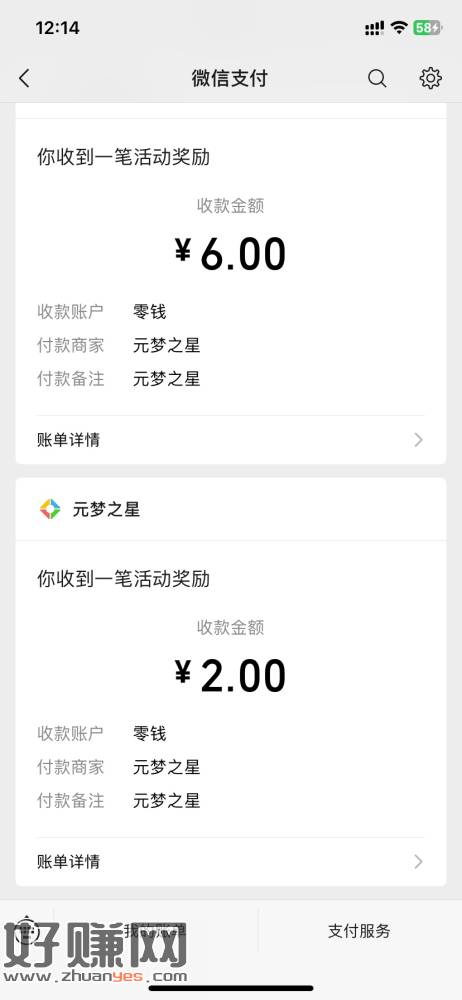Tap 你收到一笔活动奖励 heading in ¥2.00 card

pyautogui.click(x=123, y=578)
